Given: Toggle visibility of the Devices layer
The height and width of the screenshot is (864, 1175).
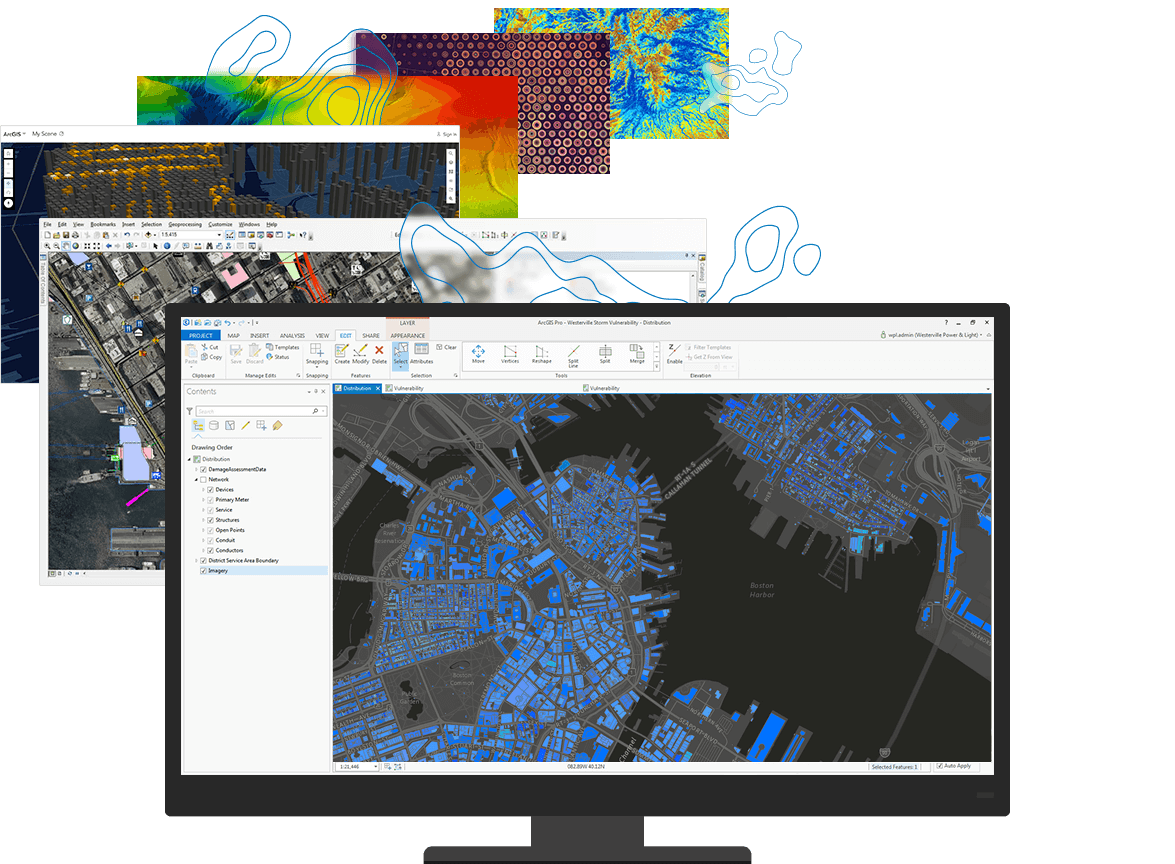Looking at the screenshot, I should click(x=210, y=490).
